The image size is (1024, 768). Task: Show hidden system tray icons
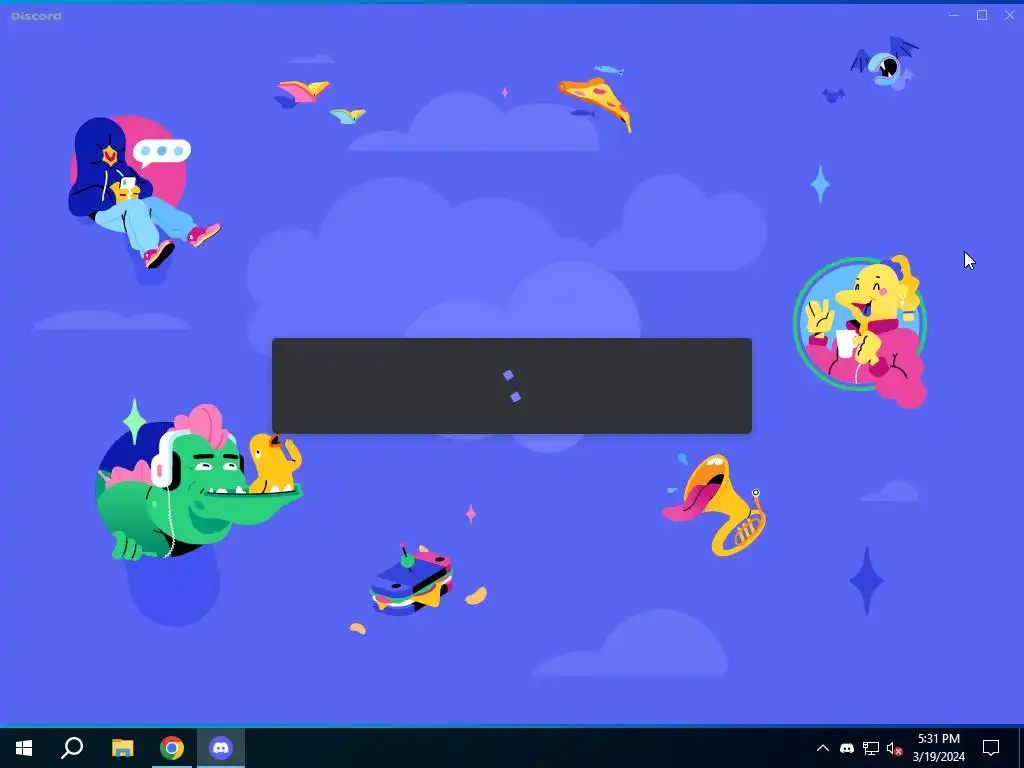[x=823, y=748]
